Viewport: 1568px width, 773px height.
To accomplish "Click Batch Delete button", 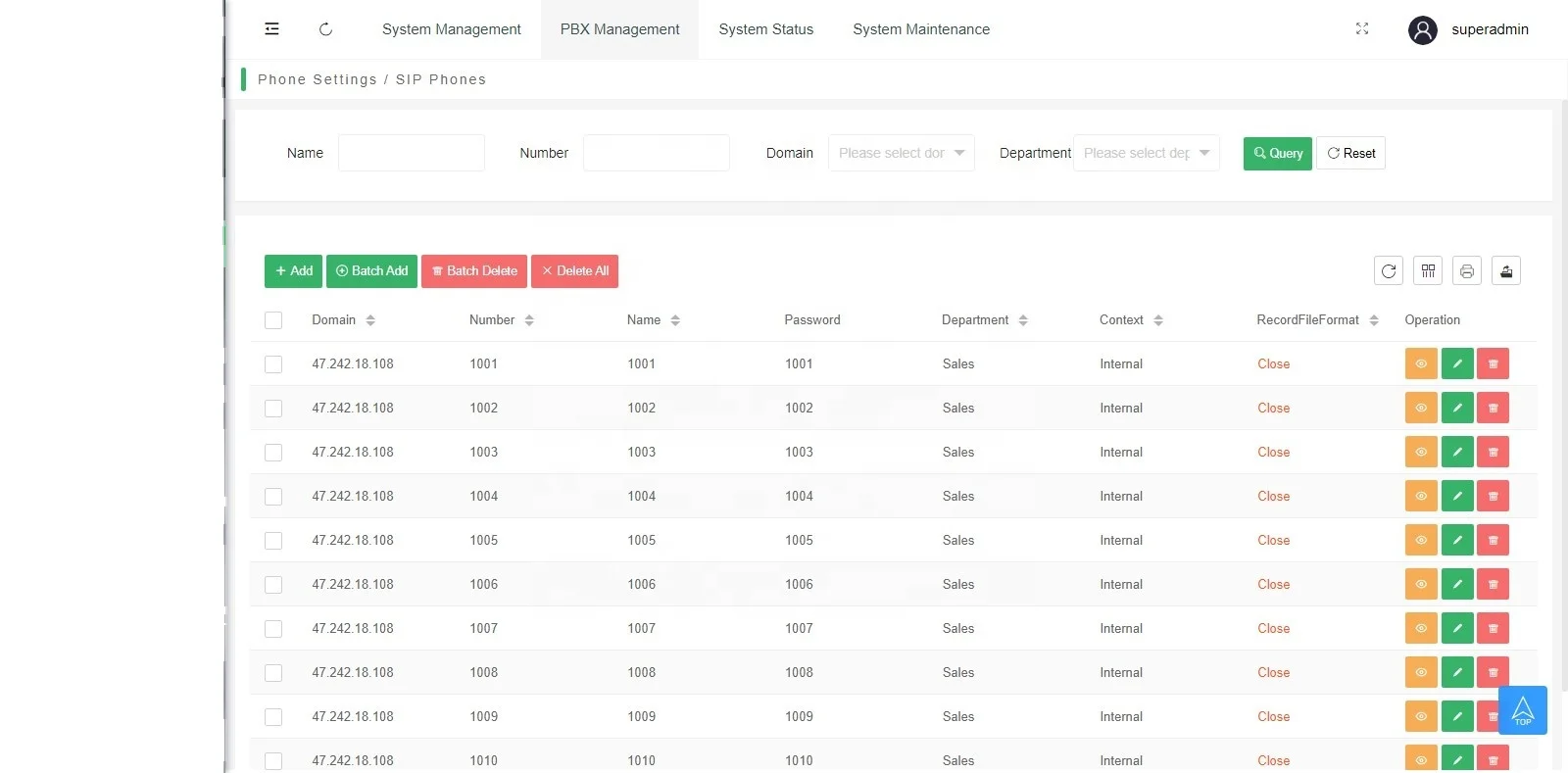I will tap(474, 271).
